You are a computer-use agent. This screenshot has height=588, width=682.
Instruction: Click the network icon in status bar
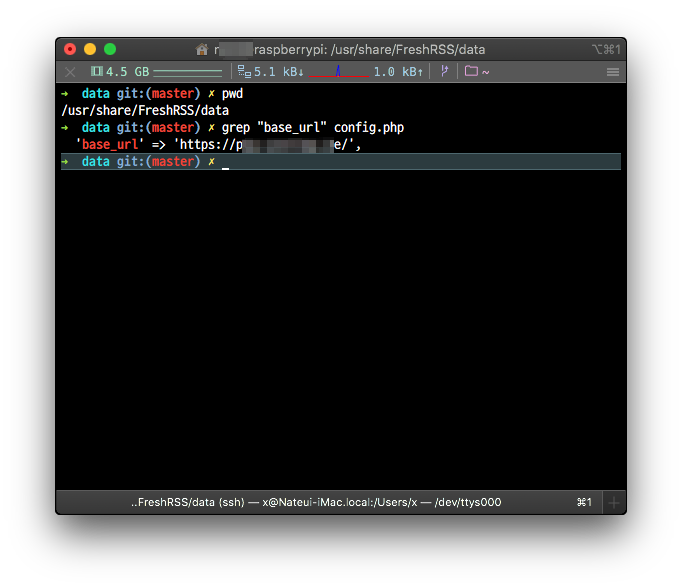coord(244,71)
